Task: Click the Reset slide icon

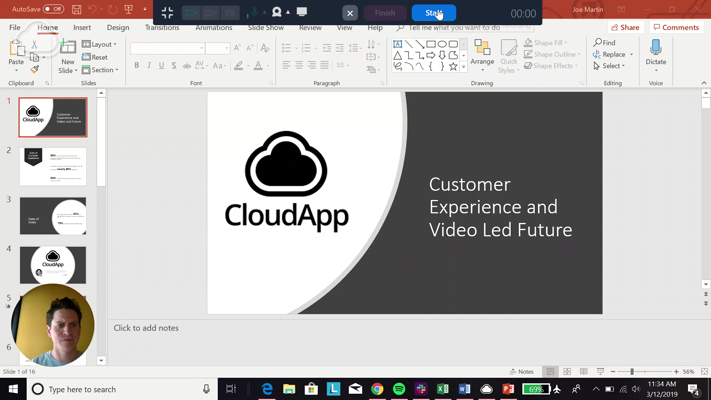Action: (x=87, y=57)
